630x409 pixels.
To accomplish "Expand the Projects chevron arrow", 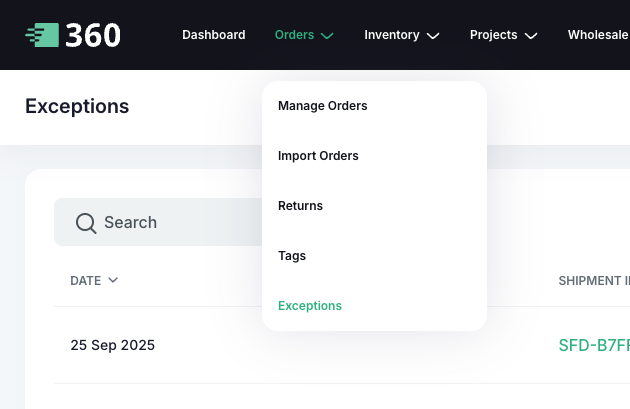I will point(531,36).
